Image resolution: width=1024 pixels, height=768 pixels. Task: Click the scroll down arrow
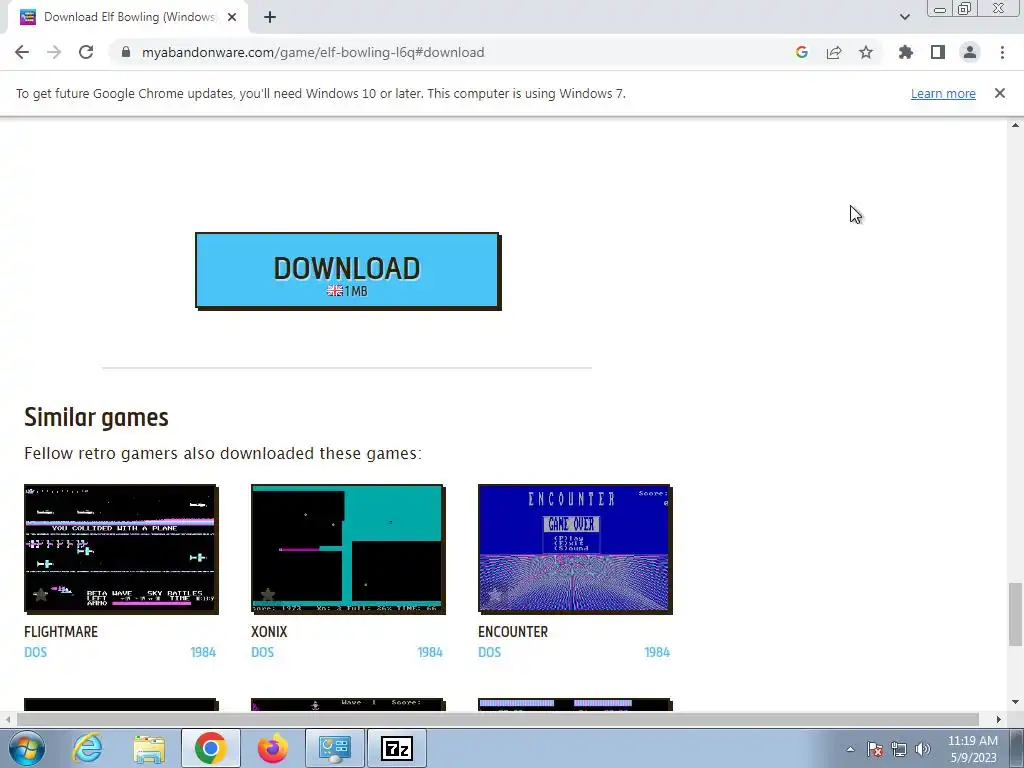tap(1015, 703)
